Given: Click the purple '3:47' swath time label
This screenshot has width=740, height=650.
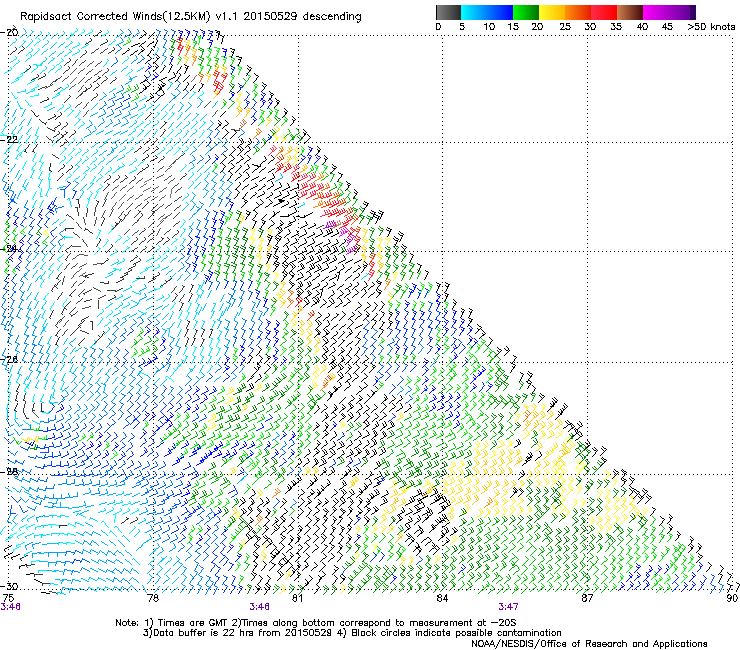Looking at the screenshot, I should [x=508, y=607].
